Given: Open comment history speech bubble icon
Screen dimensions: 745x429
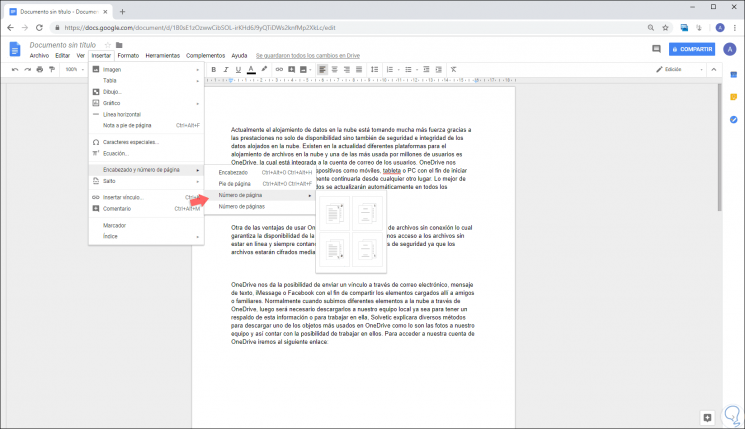Looking at the screenshot, I should point(656,49).
